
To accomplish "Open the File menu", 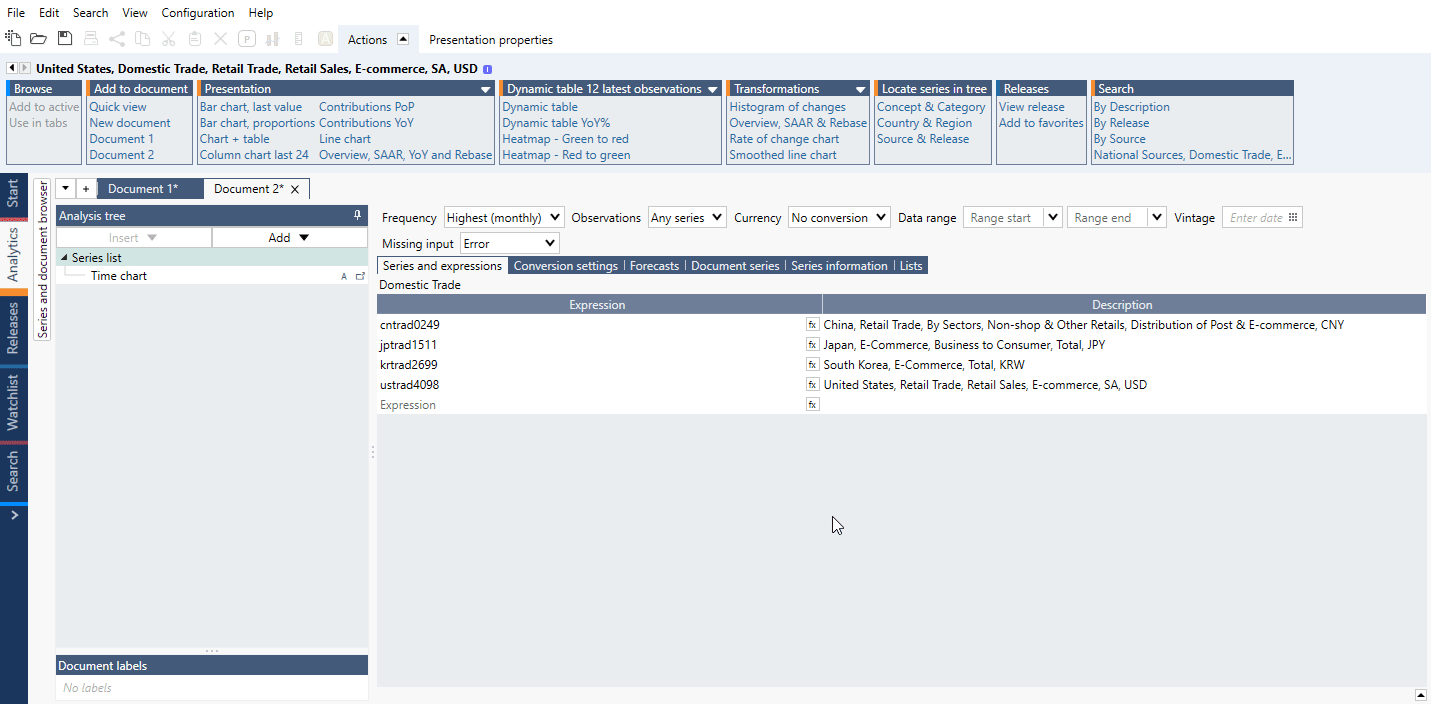I will (x=16, y=13).
